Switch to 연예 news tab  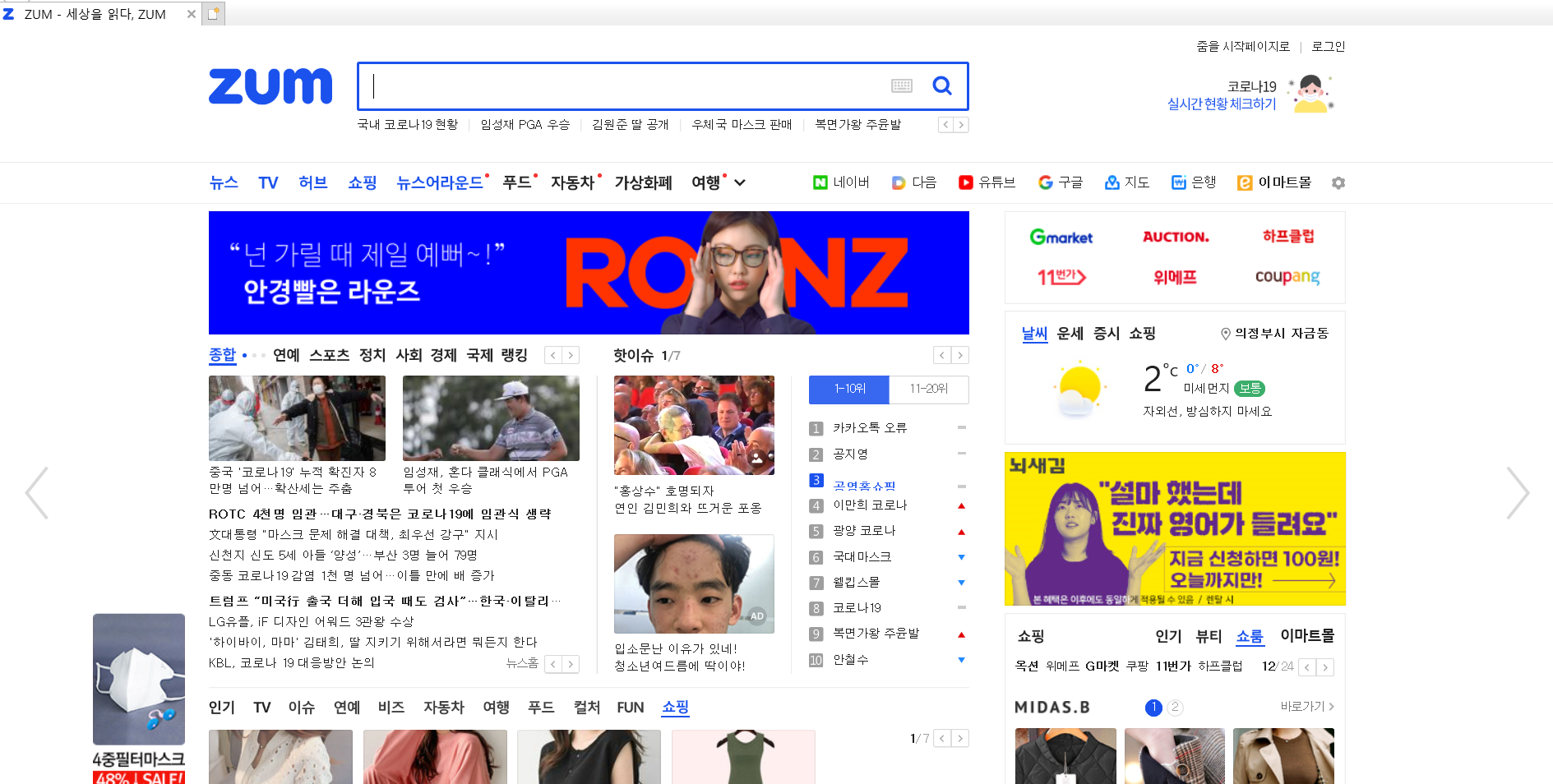(x=286, y=355)
